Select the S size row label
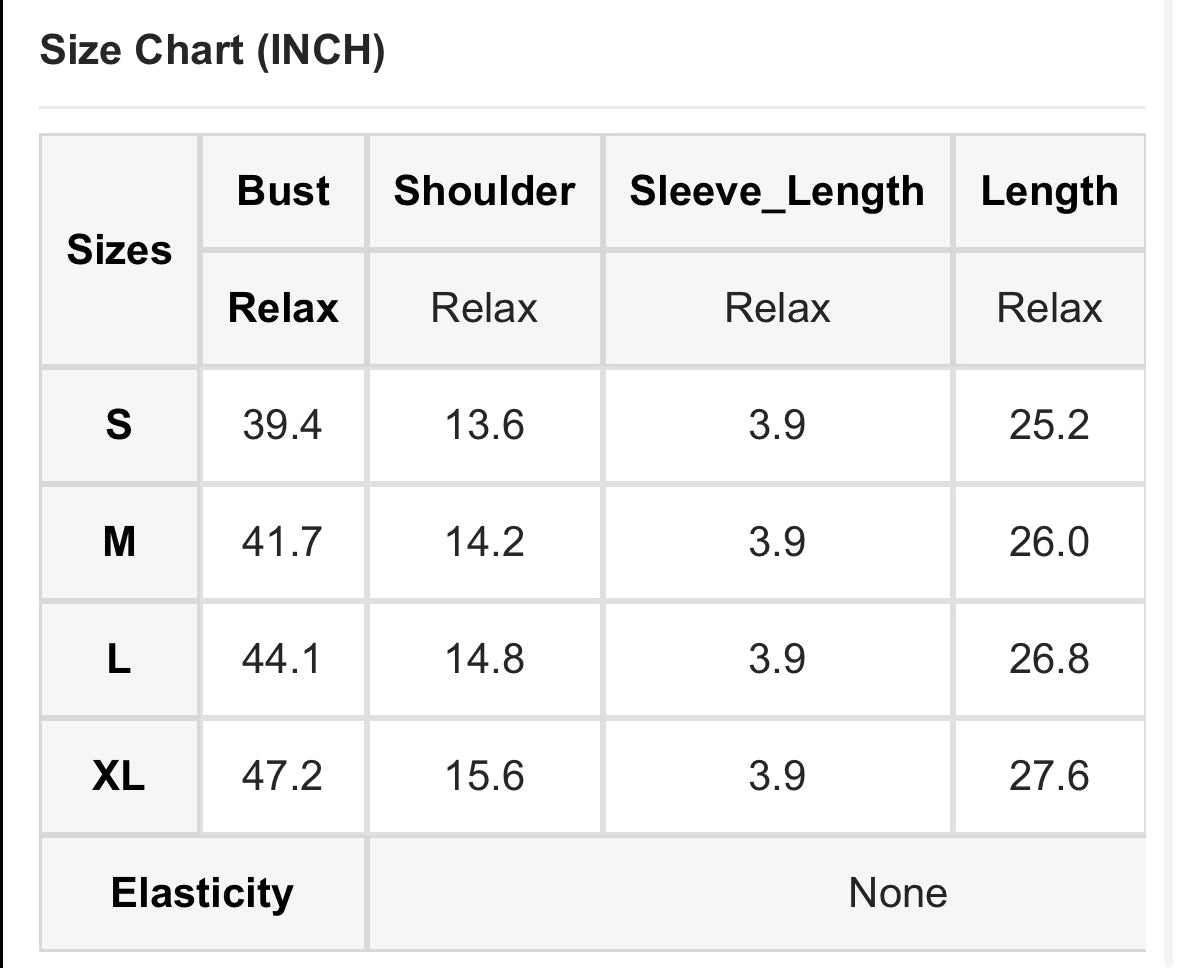This screenshot has height=968, width=1179. tap(120, 425)
